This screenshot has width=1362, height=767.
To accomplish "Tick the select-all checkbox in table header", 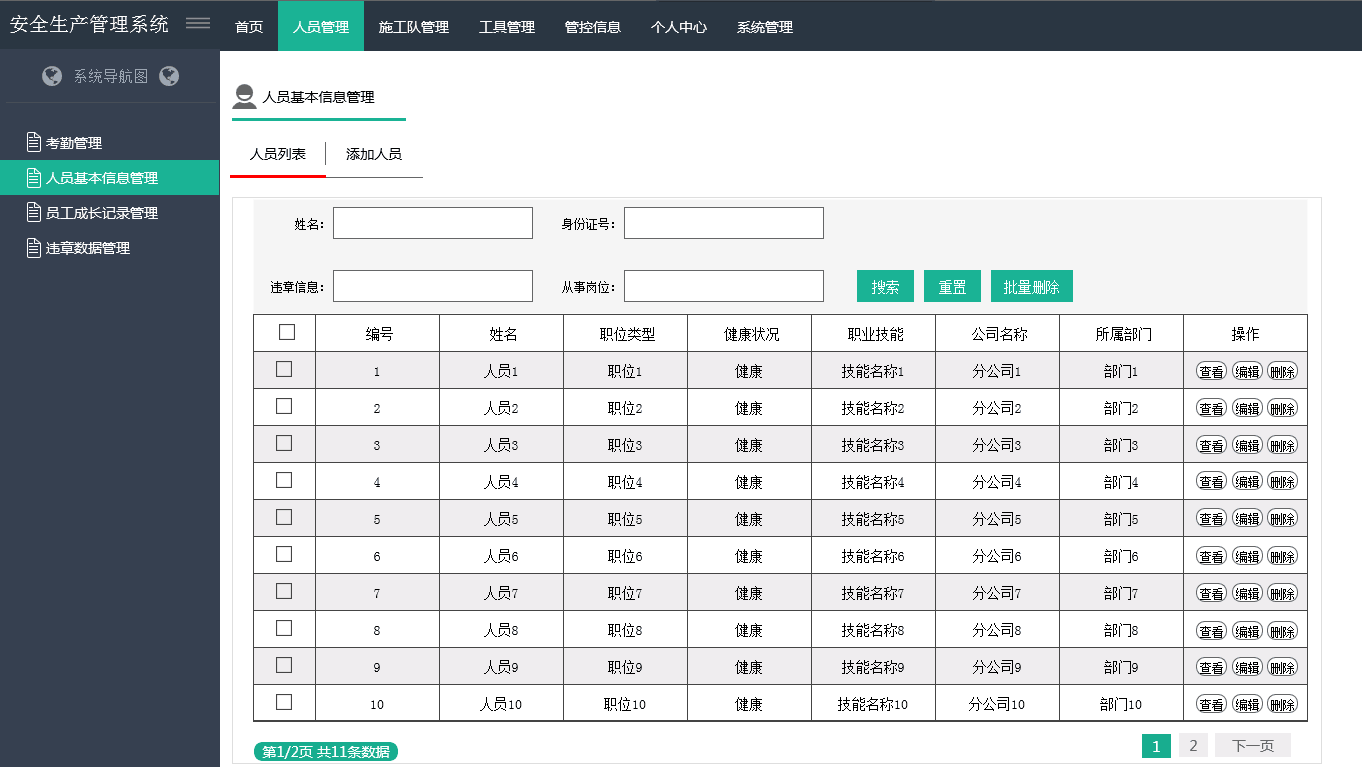I will pyautogui.click(x=287, y=332).
